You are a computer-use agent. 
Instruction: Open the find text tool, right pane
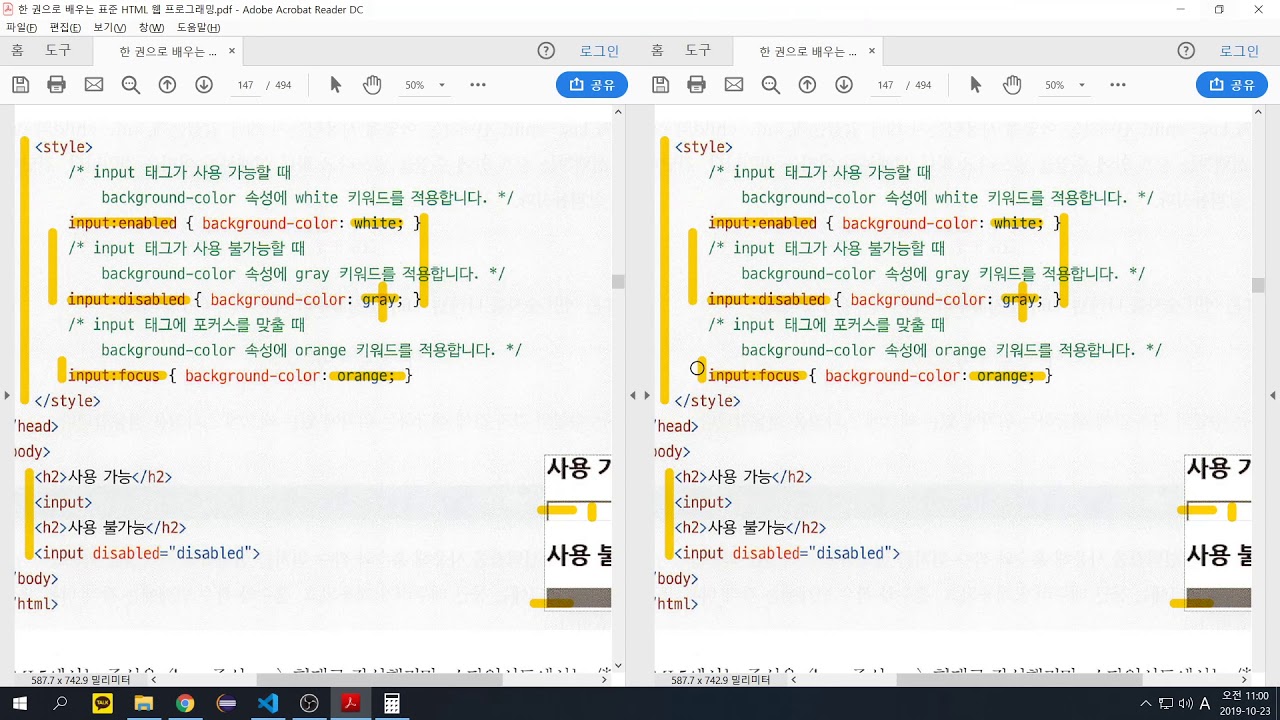pyautogui.click(x=771, y=85)
